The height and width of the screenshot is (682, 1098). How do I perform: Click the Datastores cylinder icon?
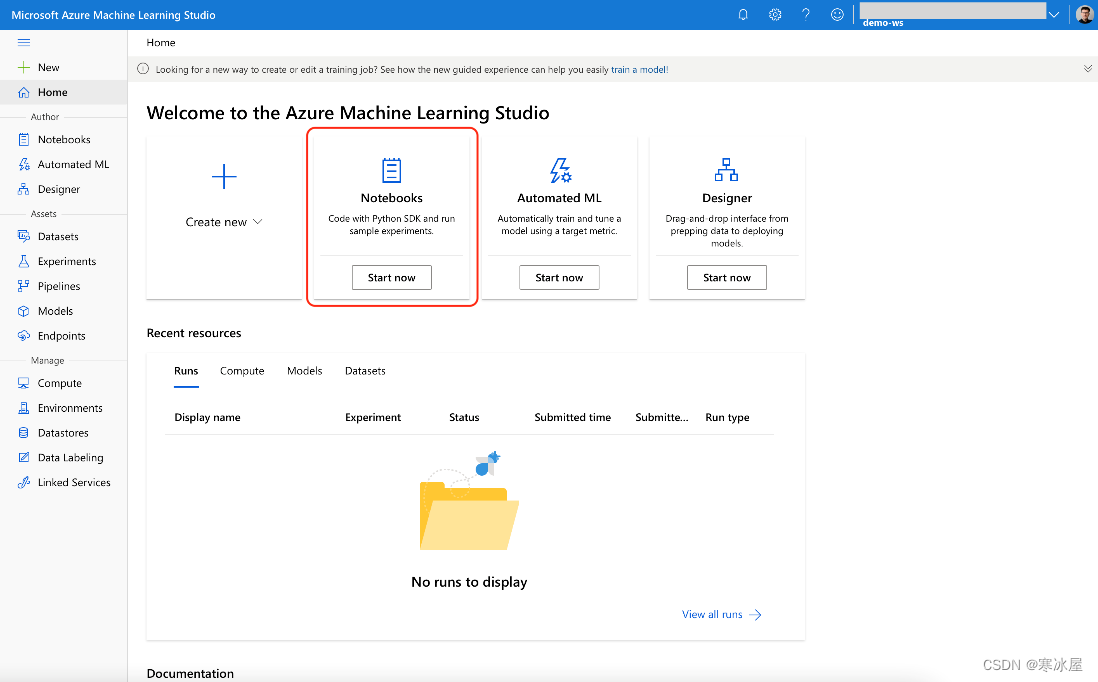(24, 433)
